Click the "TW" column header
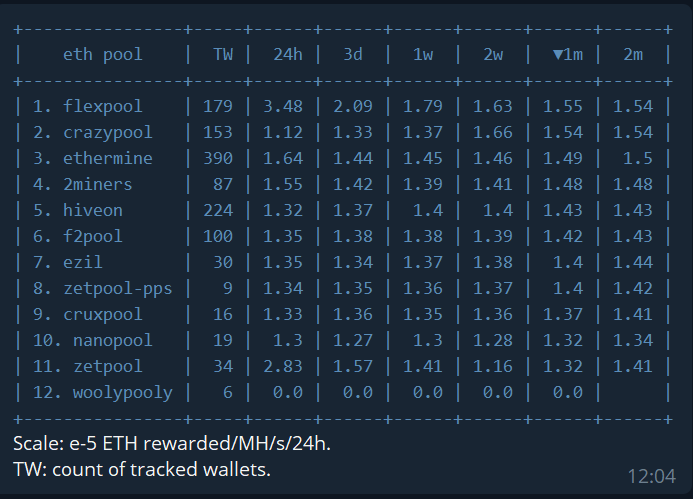This screenshot has width=693, height=499. 223,55
